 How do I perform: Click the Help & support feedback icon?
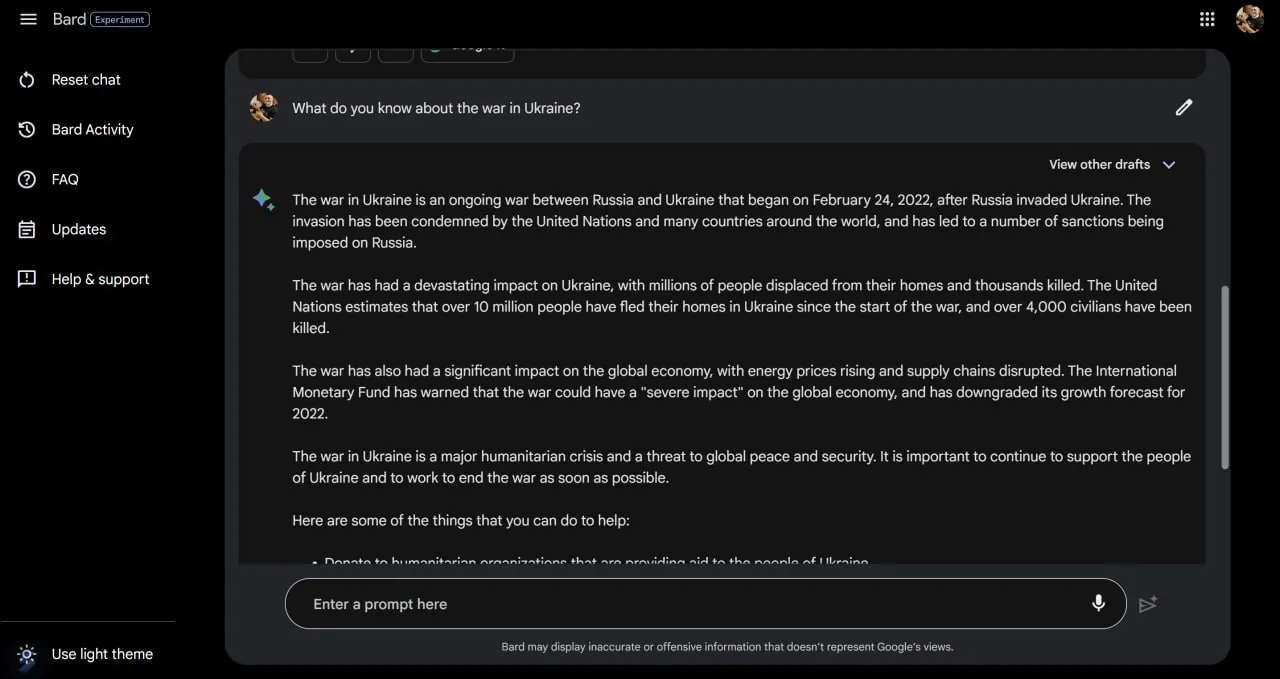click(x=27, y=279)
